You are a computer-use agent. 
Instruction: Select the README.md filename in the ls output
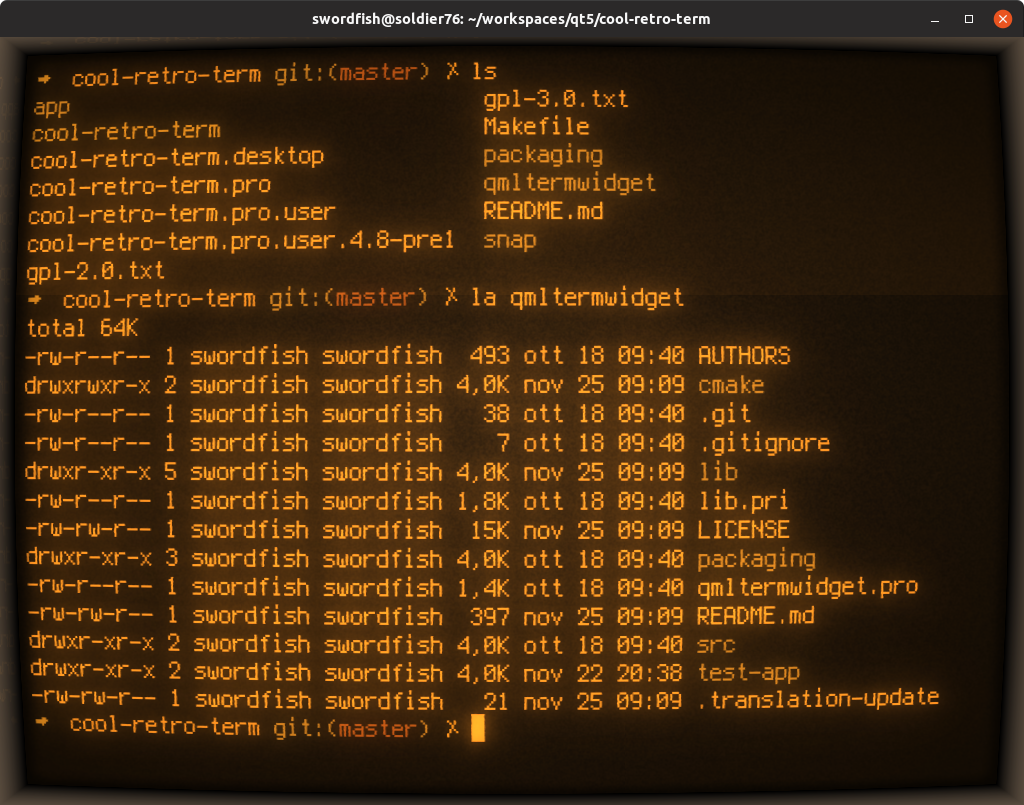(545, 211)
